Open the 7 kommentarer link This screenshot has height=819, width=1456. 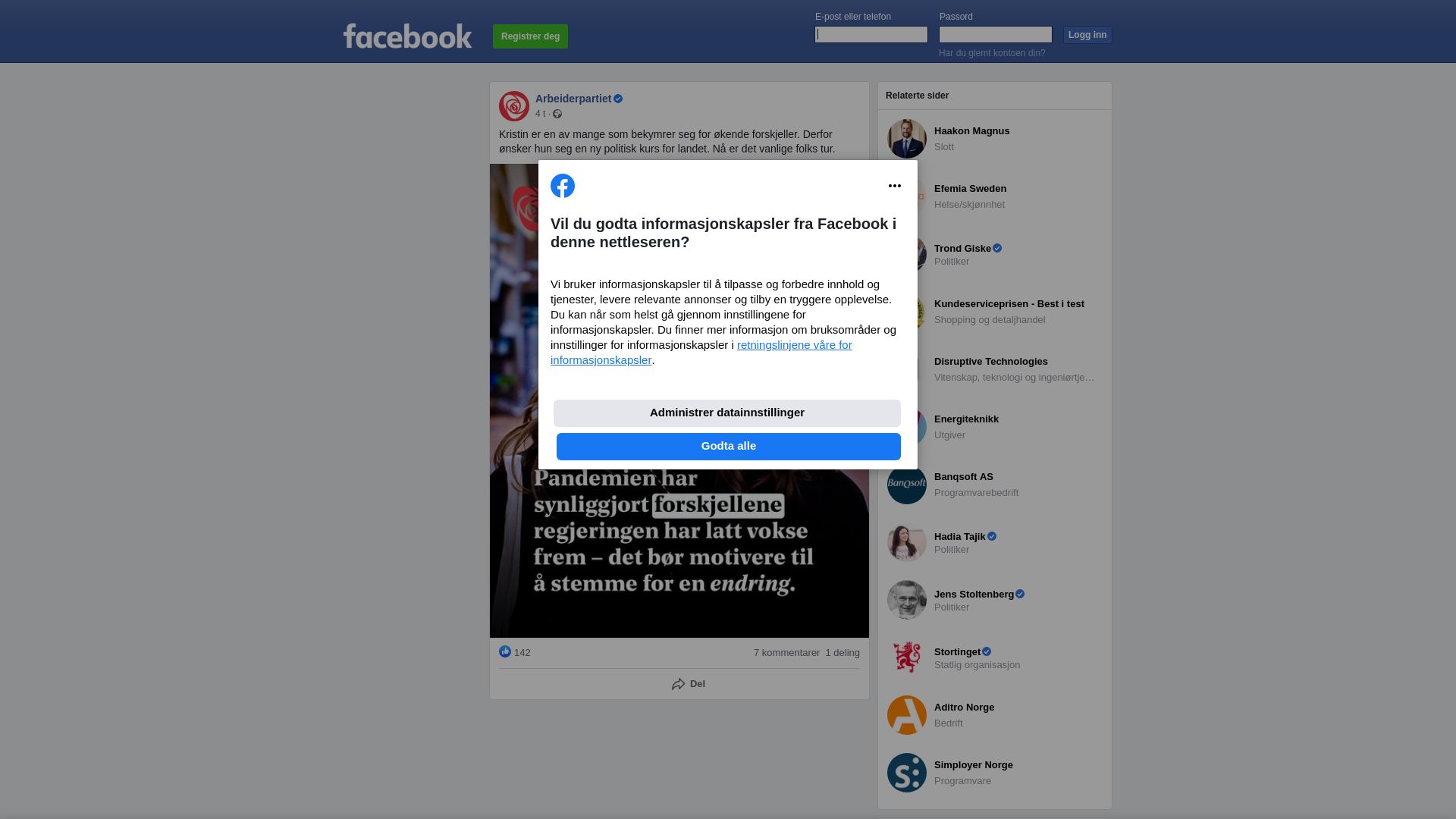point(786,653)
